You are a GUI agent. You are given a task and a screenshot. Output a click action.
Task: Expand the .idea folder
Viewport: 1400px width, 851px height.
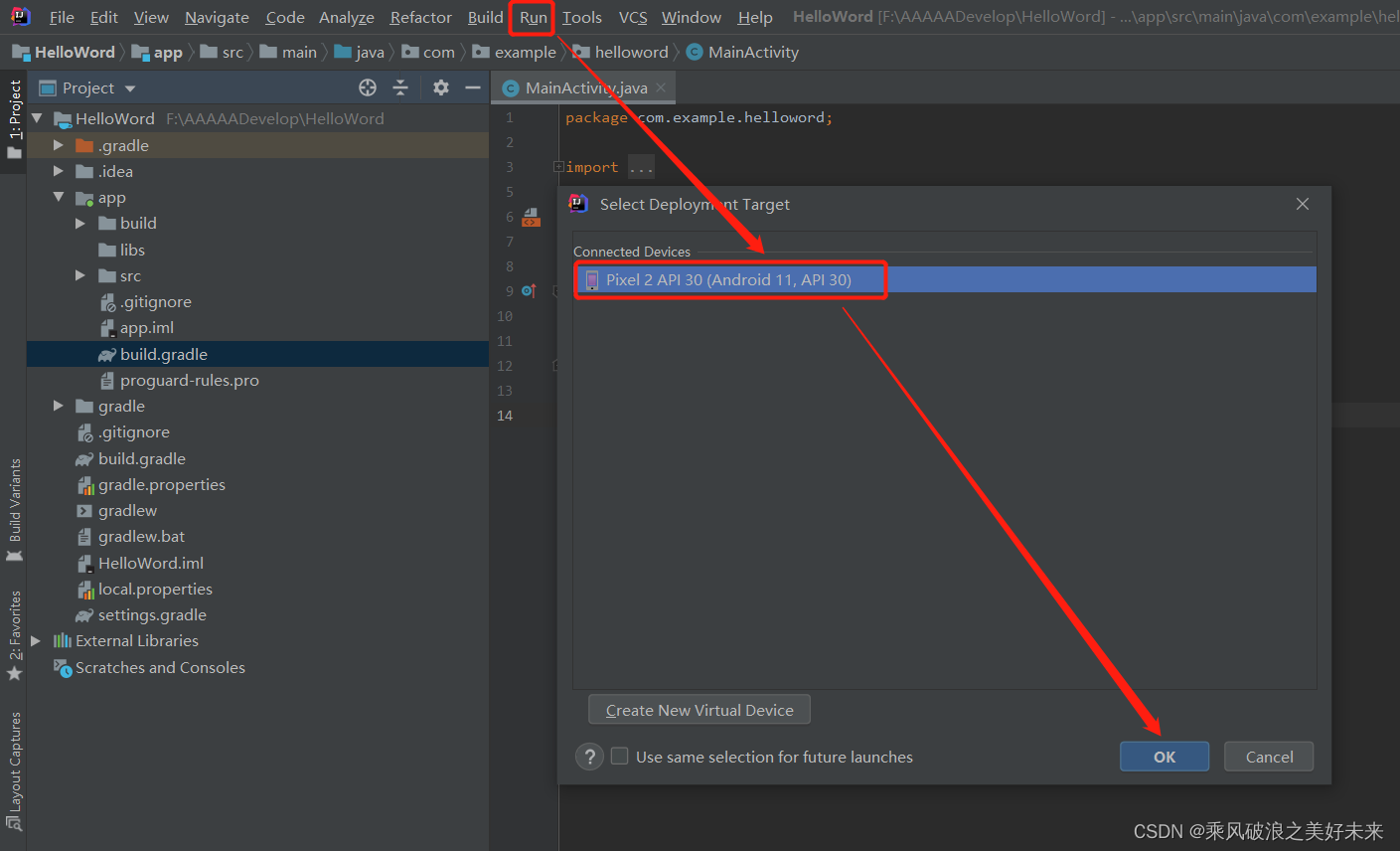pyautogui.click(x=59, y=171)
